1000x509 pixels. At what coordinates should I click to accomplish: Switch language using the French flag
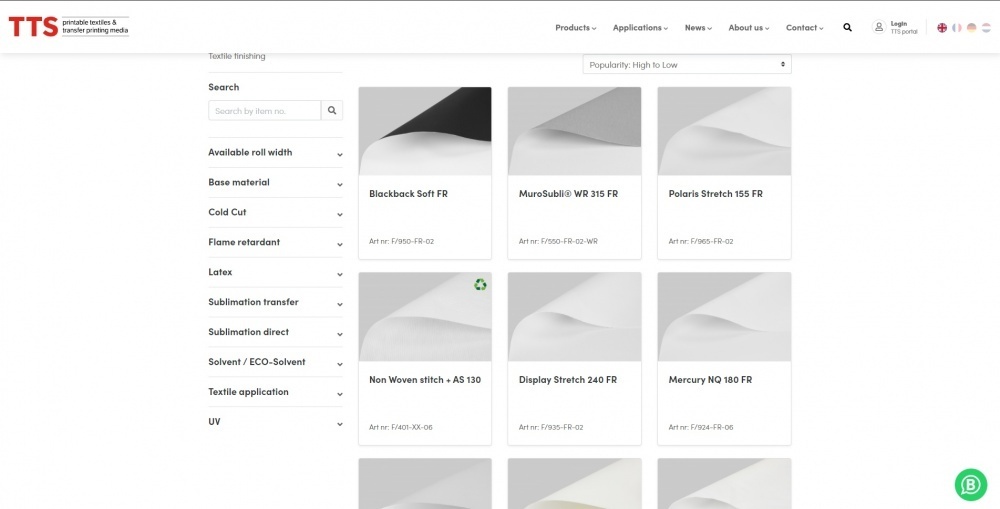tap(957, 27)
